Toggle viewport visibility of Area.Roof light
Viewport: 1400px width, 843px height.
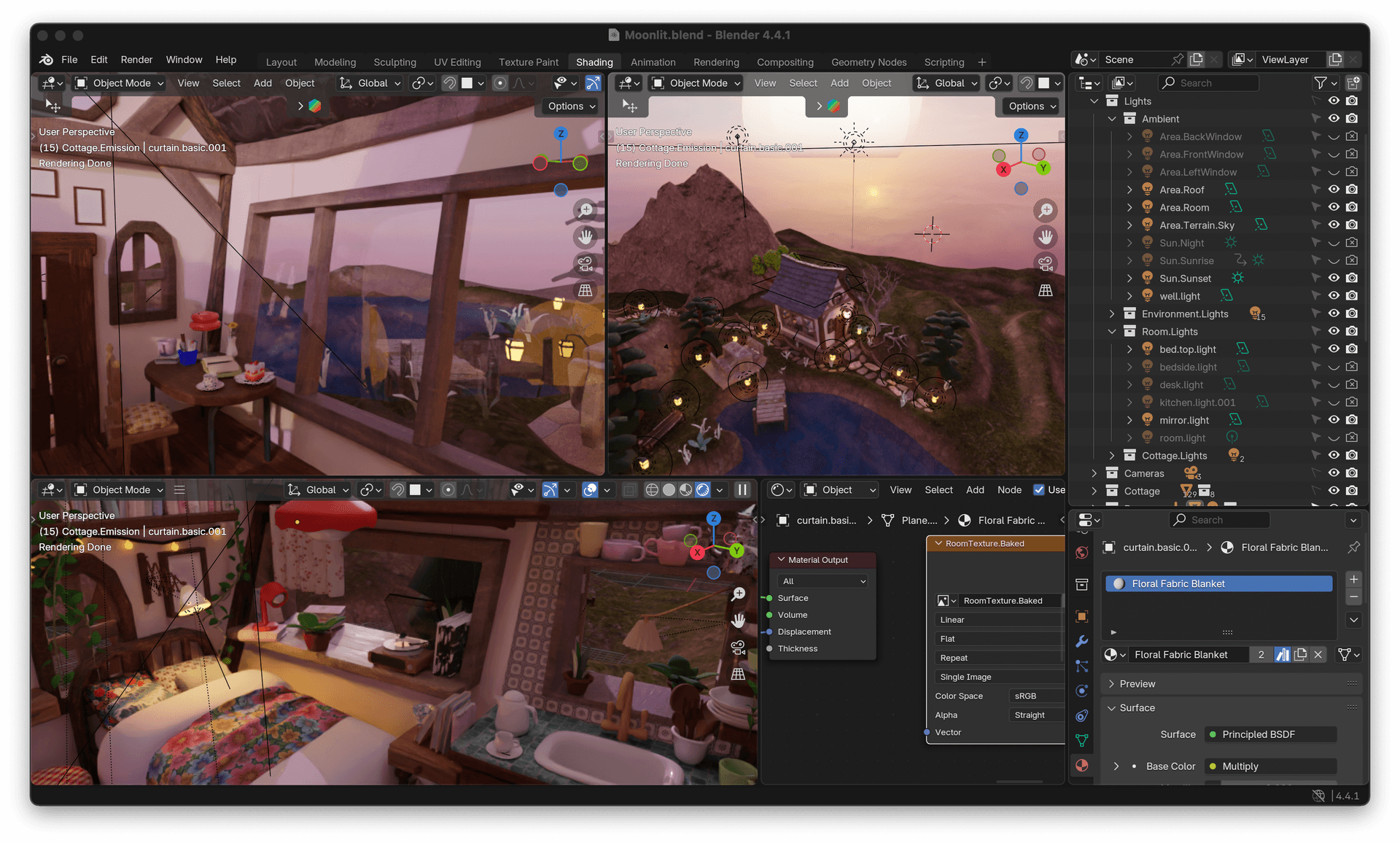[1334, 190]
